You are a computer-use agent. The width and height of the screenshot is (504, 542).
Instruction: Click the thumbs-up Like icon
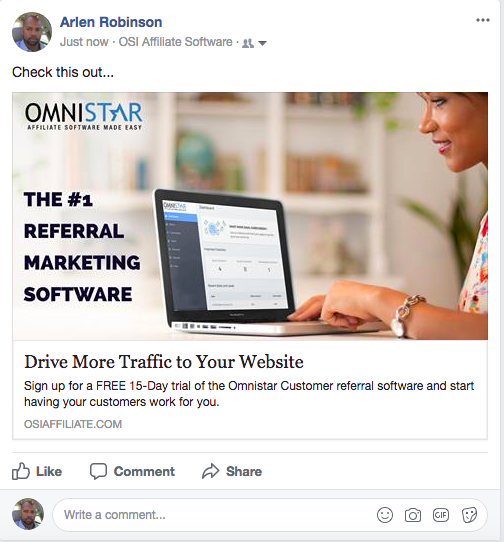(x=21, y=471)
